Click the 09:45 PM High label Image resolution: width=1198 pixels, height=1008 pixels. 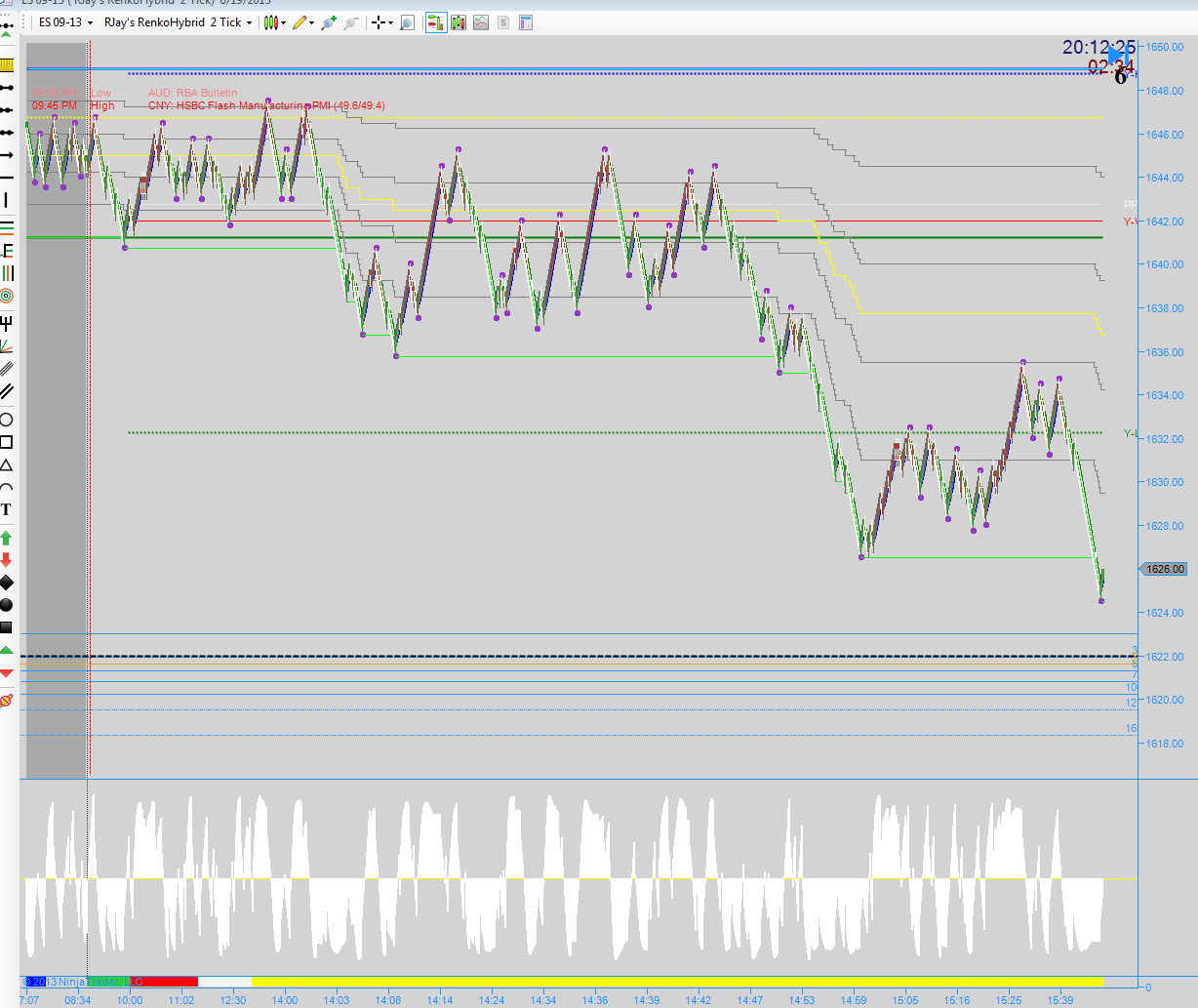72,105
